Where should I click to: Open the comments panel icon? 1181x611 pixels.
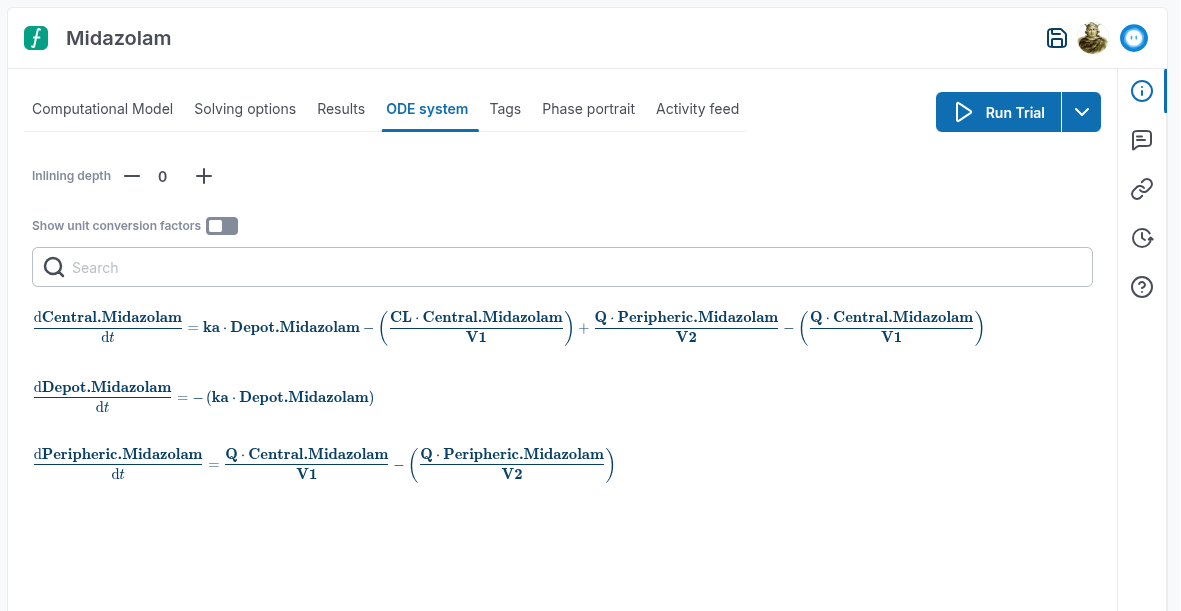click(1142, 140)
